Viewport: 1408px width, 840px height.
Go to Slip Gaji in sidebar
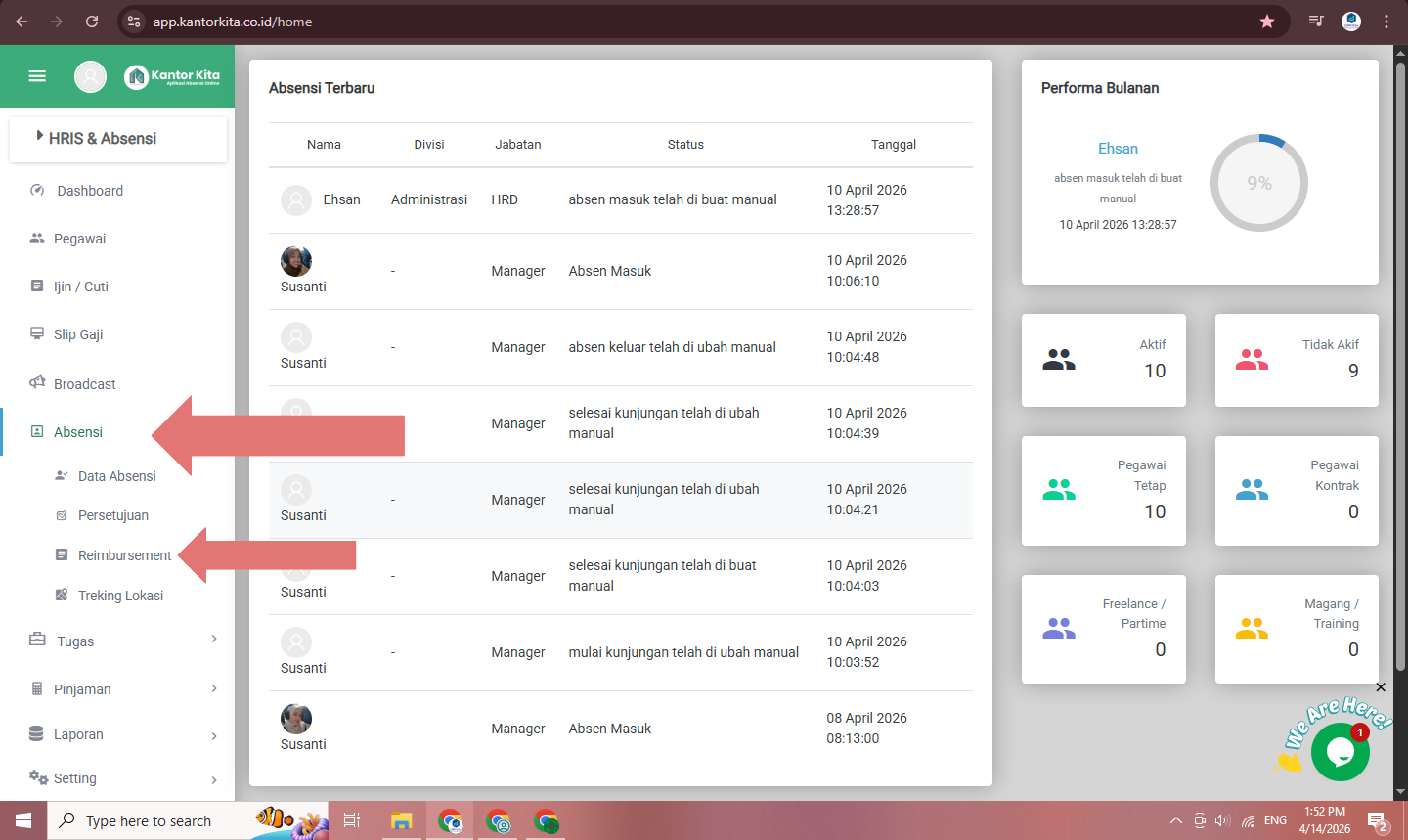coord(78,334)
